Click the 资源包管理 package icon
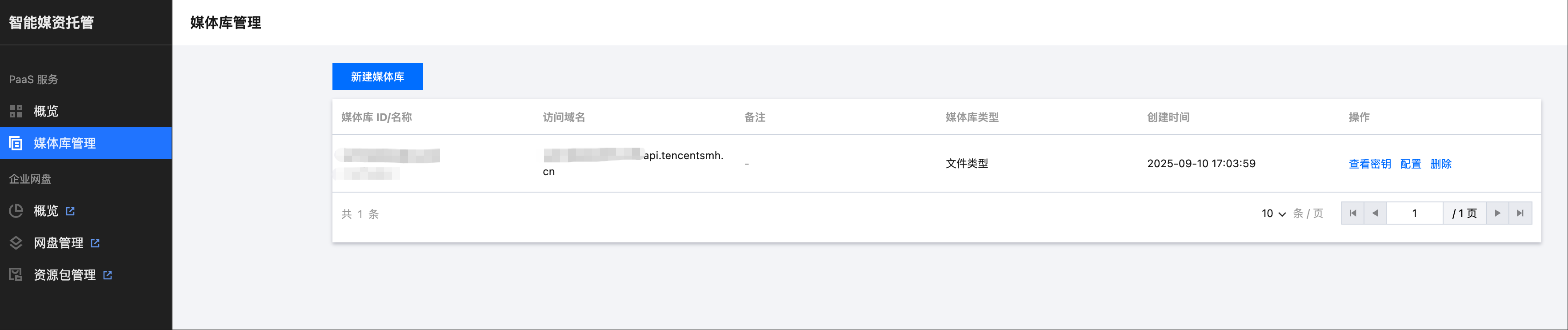1568x330 pixels. coord(16,274)
